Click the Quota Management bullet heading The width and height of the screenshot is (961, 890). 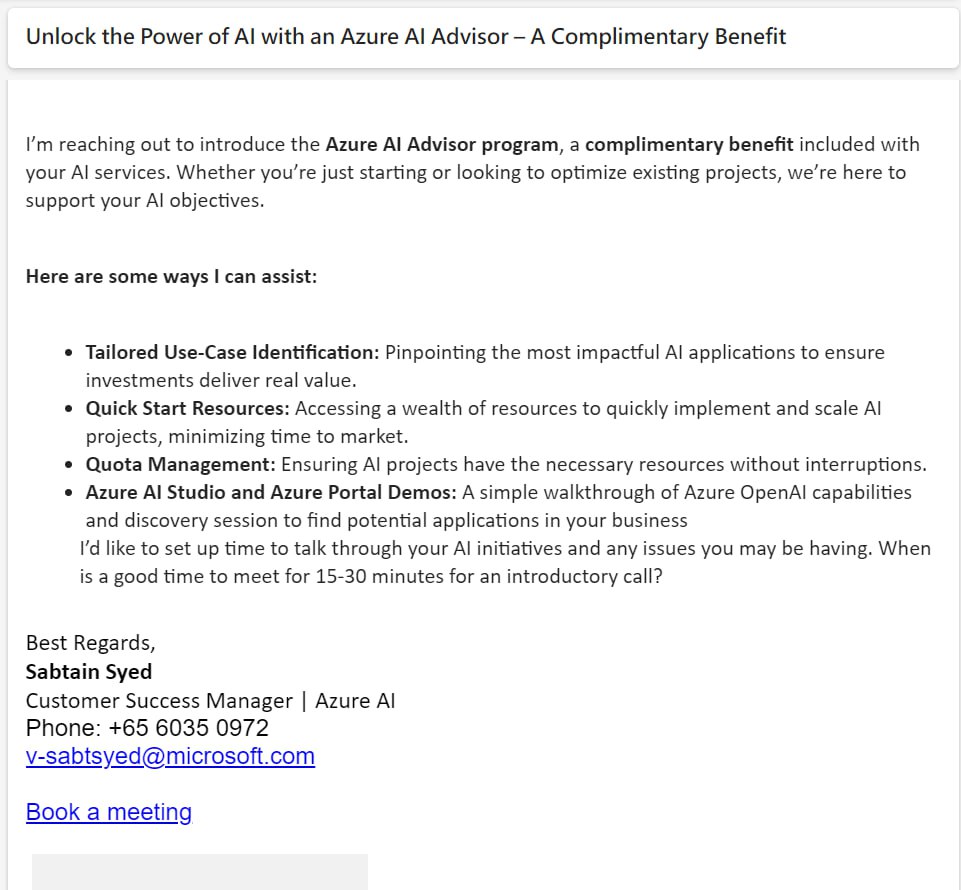coord(180,464)
